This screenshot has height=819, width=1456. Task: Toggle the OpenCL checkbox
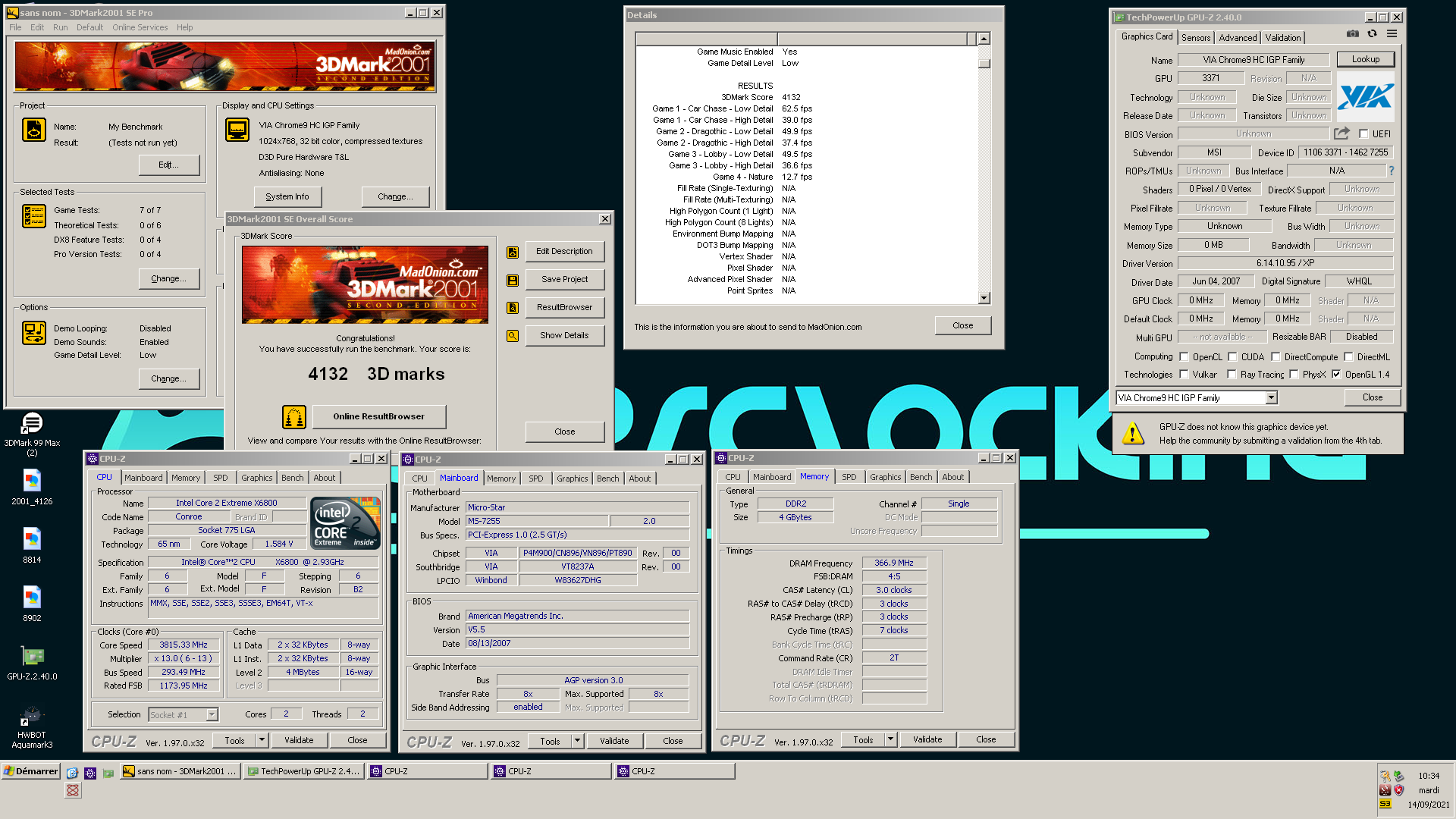point(1184,357)
